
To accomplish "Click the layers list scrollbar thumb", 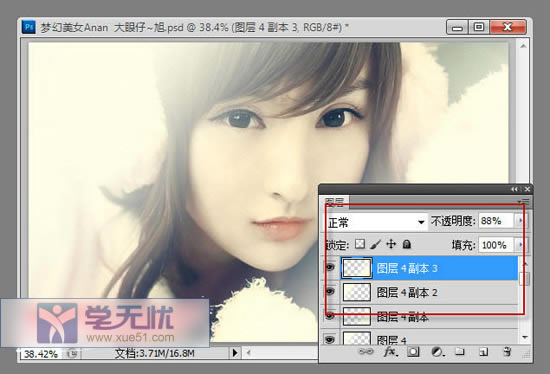I will pyautogui.click(x=525, y=279).
